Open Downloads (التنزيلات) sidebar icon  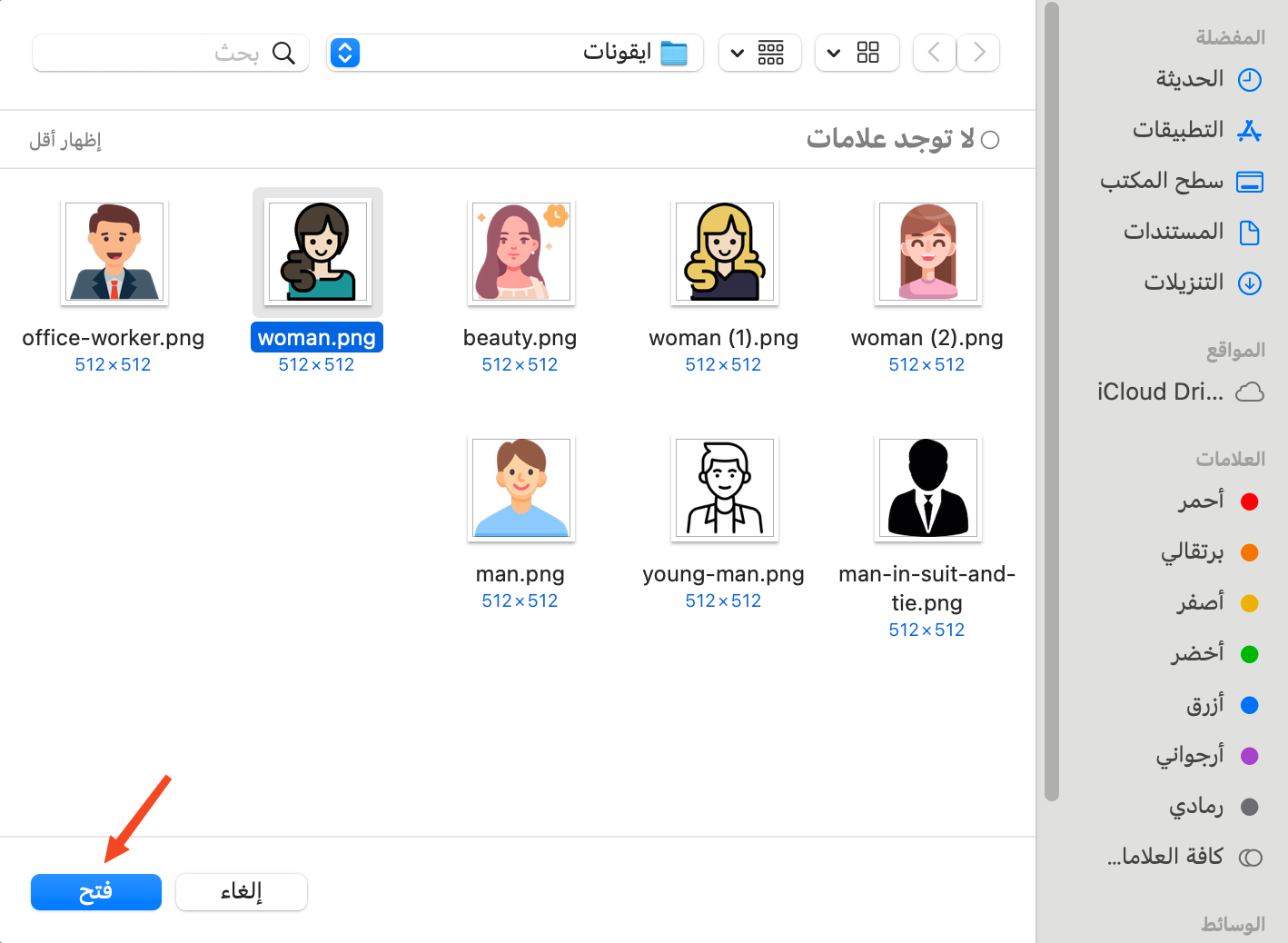pos(1250,283)
